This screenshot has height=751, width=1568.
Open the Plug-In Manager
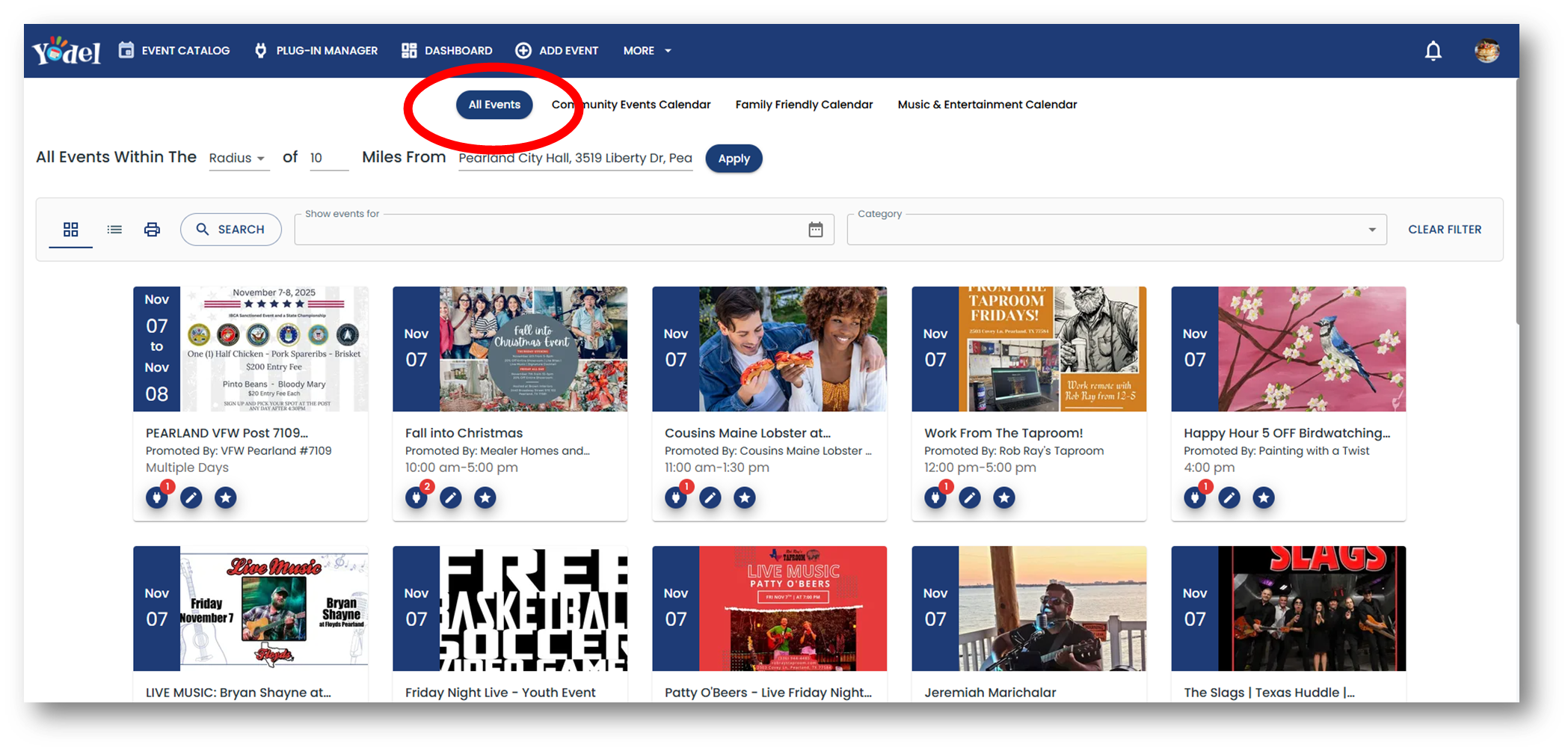[315, 50]
